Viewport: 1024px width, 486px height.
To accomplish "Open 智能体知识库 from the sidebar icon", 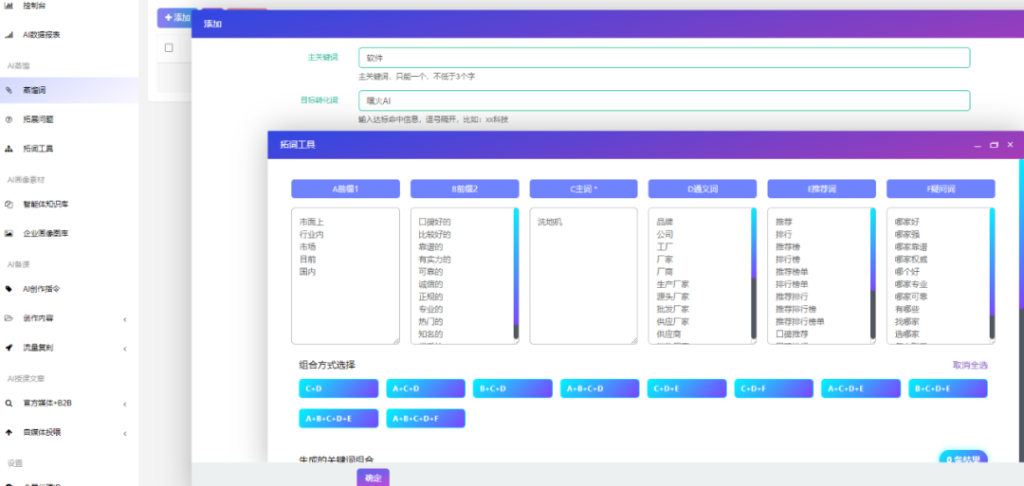I will (x=9, y=204).
